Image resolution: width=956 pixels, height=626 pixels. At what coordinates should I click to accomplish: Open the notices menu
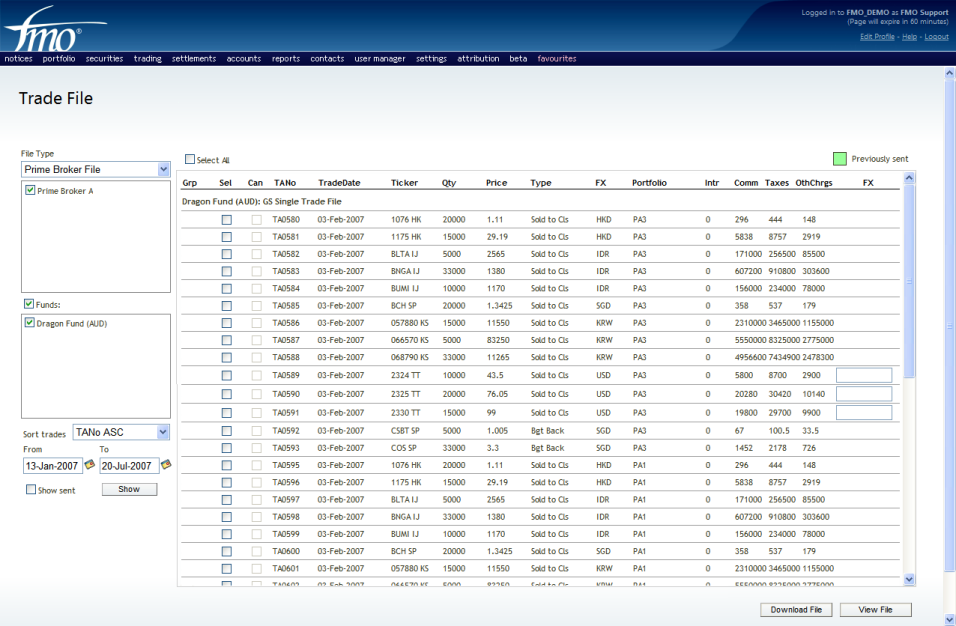(18, 59)
